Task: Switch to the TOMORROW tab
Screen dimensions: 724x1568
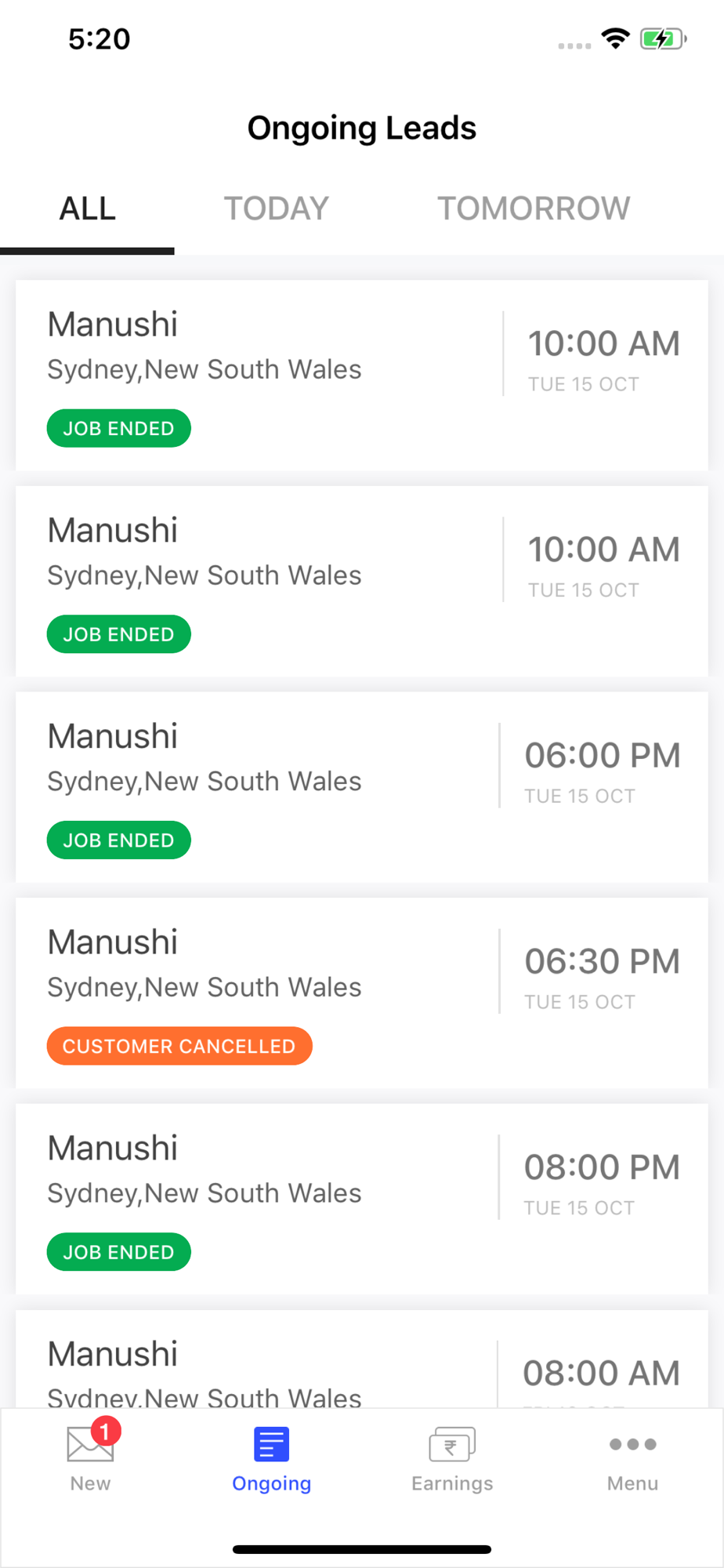Action: [x=534, y=209]
